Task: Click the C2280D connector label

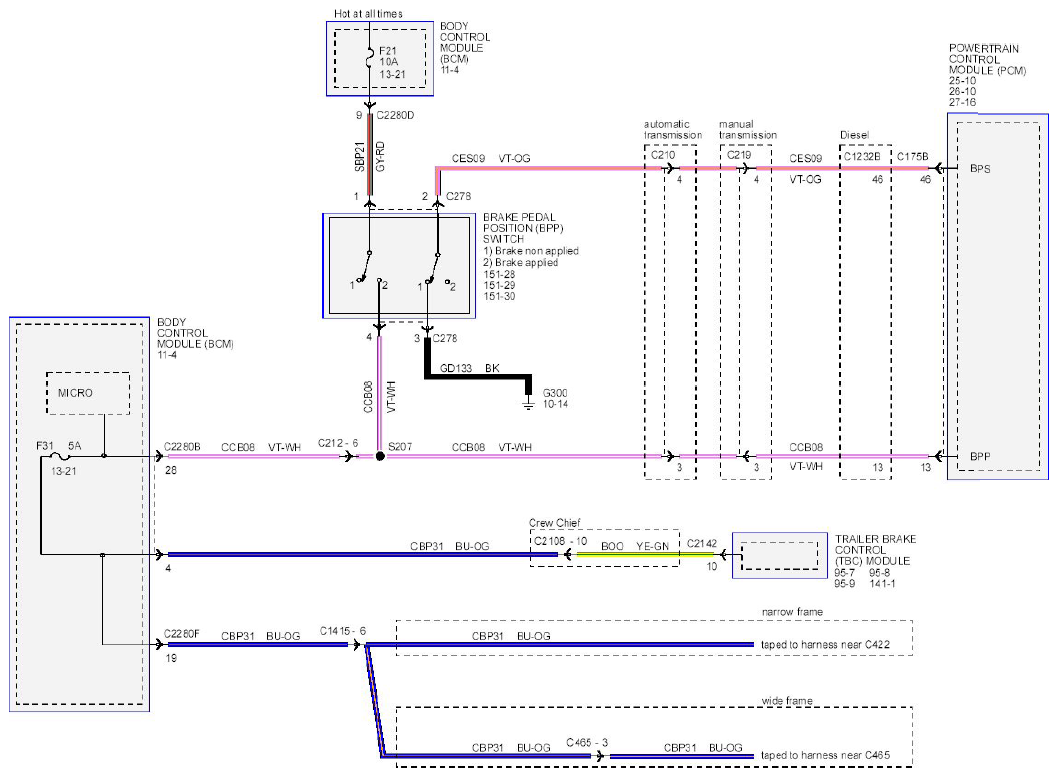Action: pos(395,115)
